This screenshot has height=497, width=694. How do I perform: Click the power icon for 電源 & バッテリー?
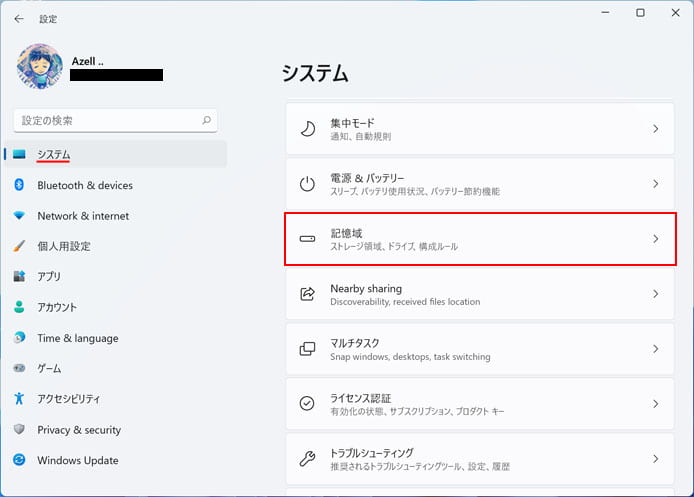click(x=307, y=184)
